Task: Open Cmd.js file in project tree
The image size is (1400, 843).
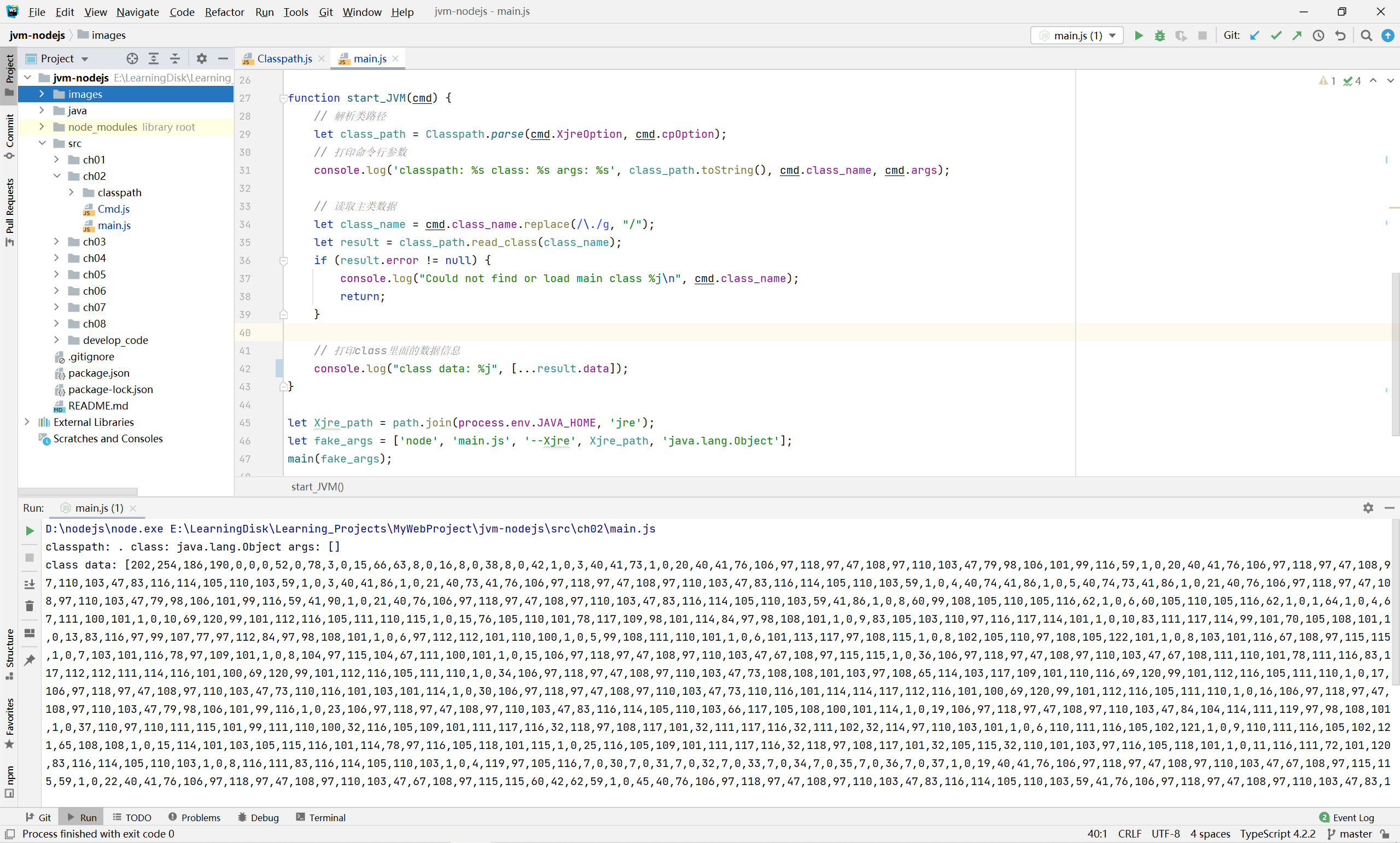Action: (x=113, y=209)
